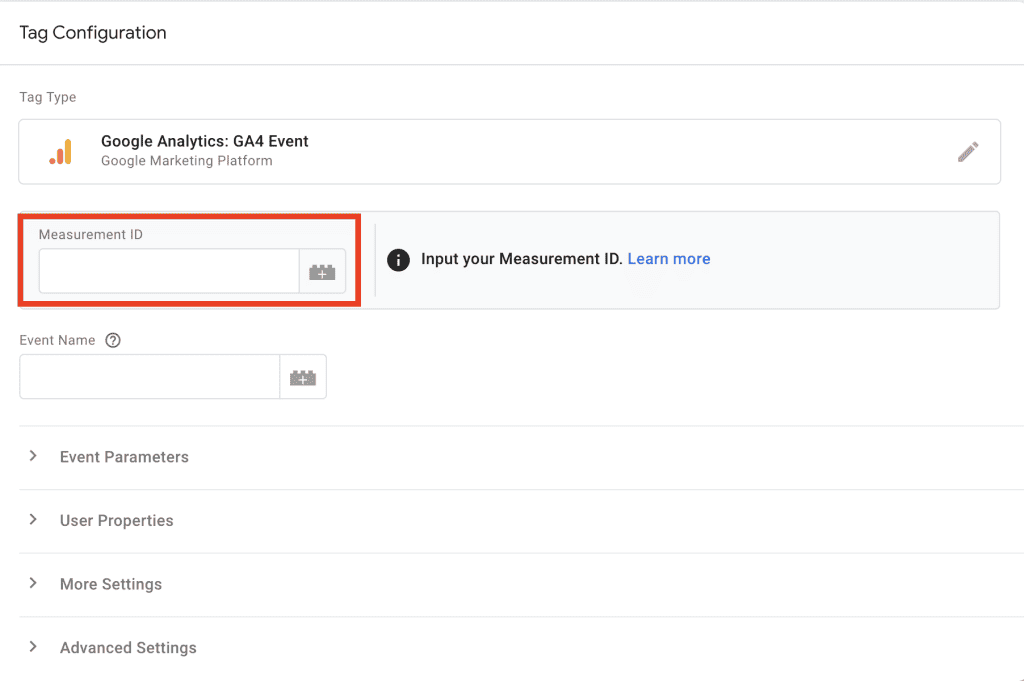Screen dimensions: 1024x681
Task: Expand the Event Parameters section
Action: coord(124,457)
